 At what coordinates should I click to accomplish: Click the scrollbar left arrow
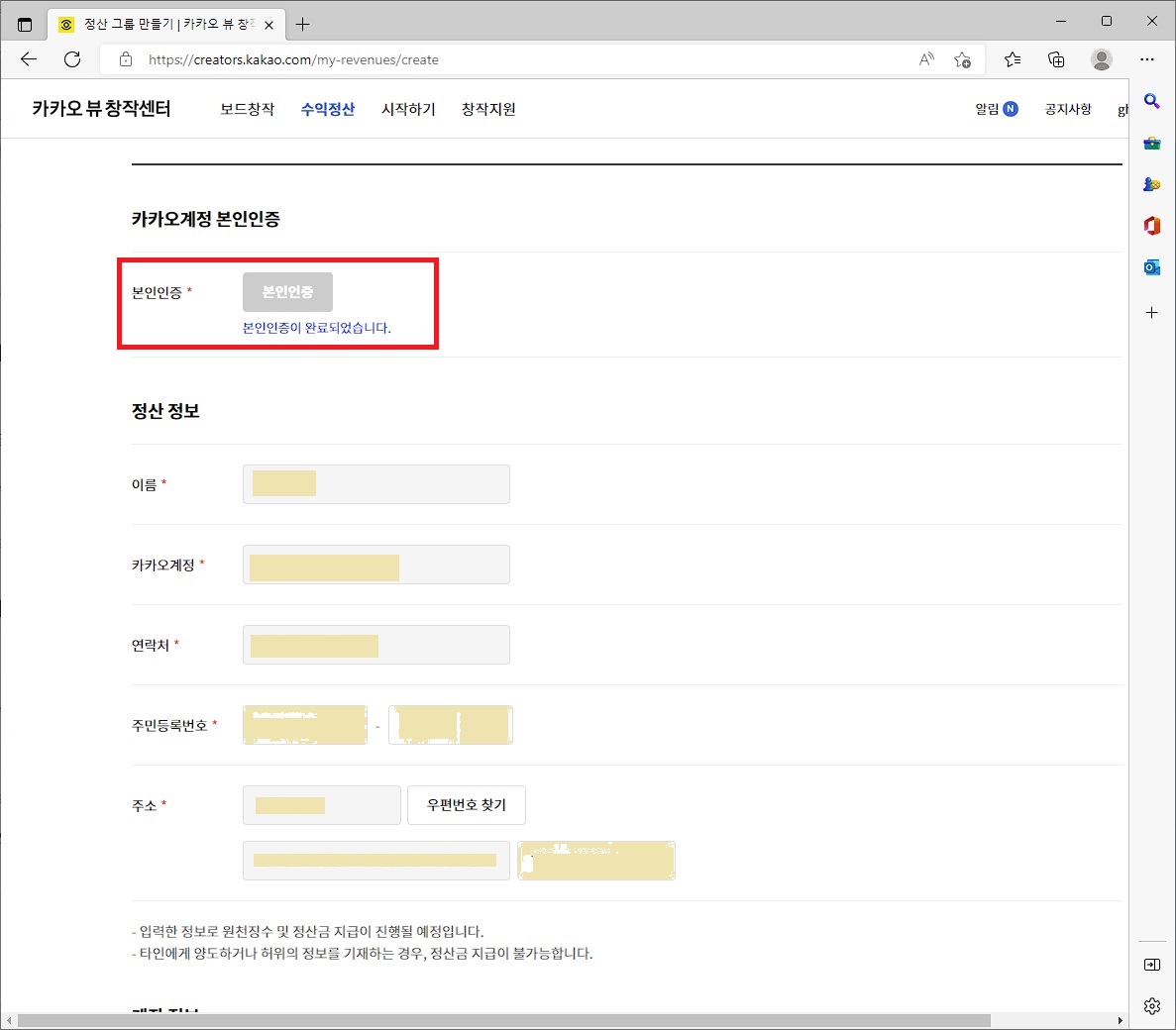coord(8,1021)
